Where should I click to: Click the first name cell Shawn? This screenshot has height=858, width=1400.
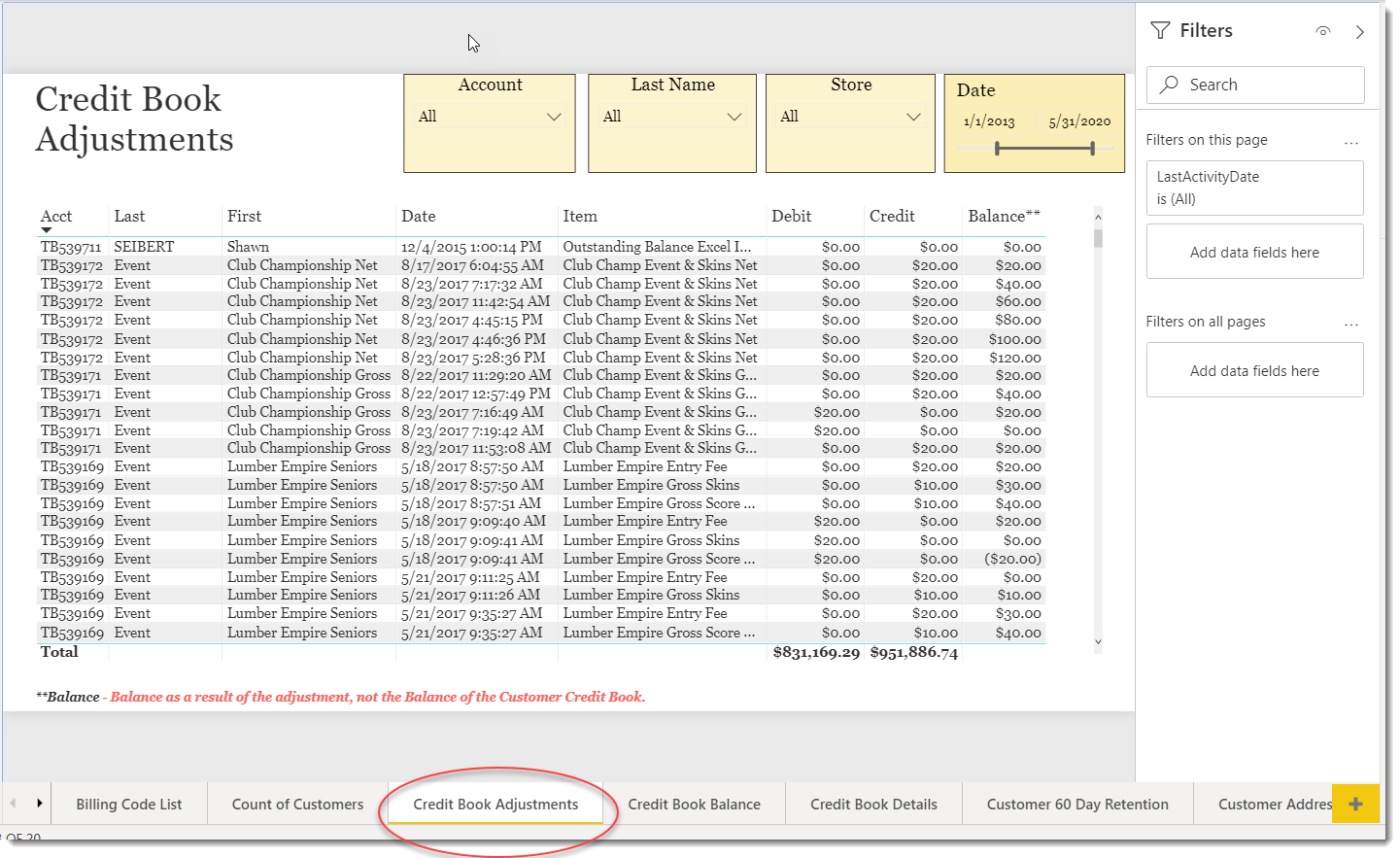pyautogui.click(x=248, y=247)
